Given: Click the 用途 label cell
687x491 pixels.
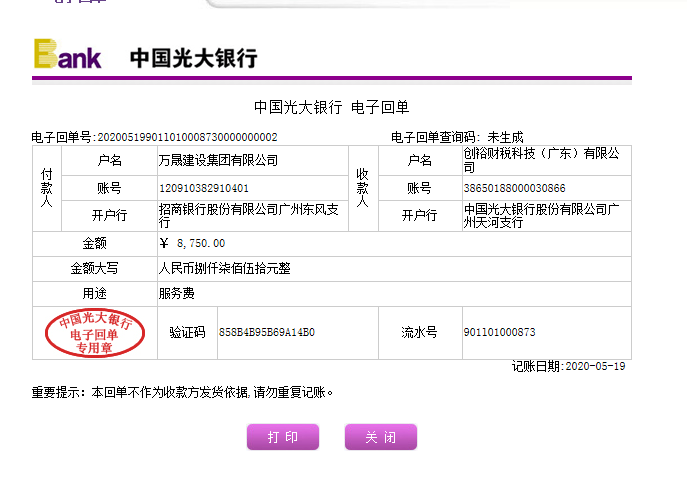Looking at the screenshot, I should point(95,293).
